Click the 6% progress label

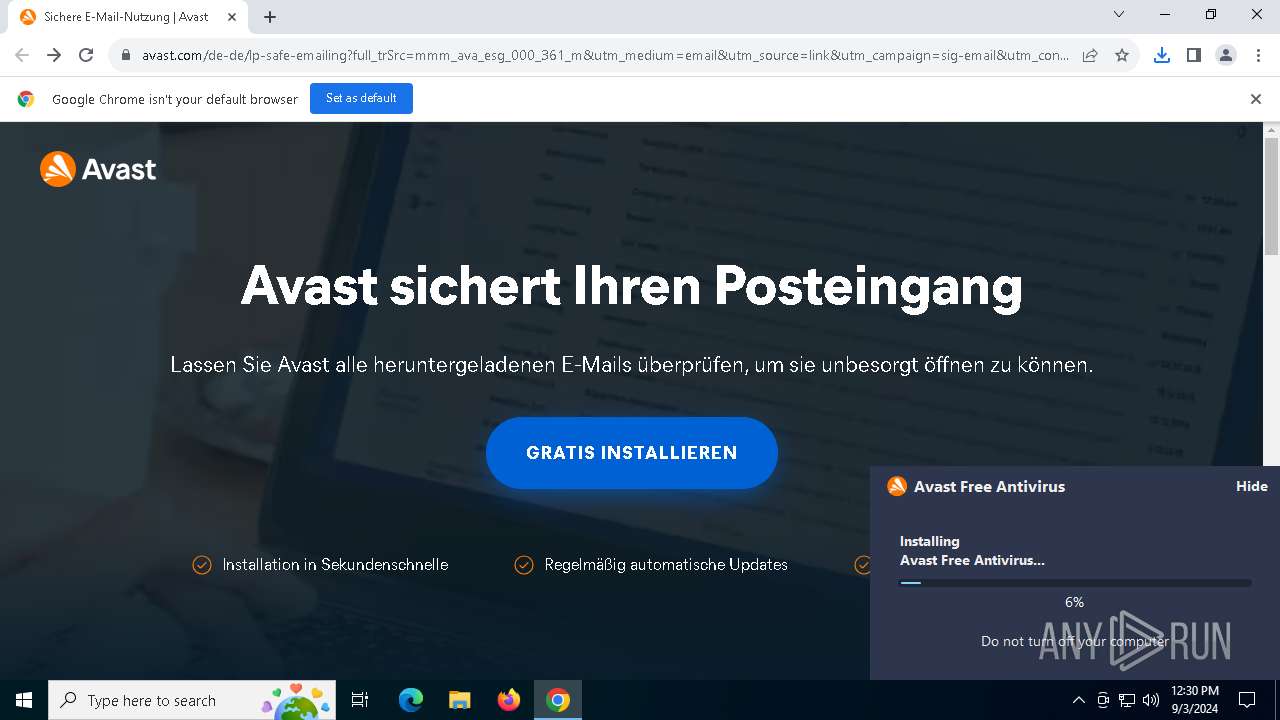point(1075,602)
